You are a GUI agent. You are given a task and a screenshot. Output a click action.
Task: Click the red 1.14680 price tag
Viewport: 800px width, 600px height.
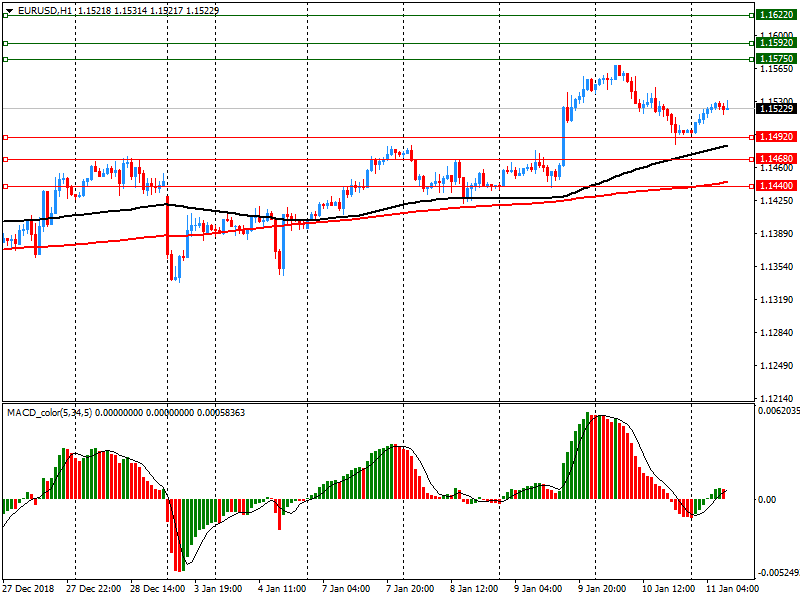click(x=776, y=159)
